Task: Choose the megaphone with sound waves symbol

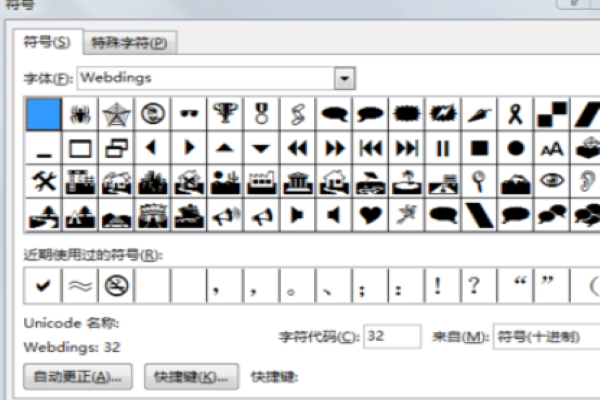Action: (x=225, y=216)
